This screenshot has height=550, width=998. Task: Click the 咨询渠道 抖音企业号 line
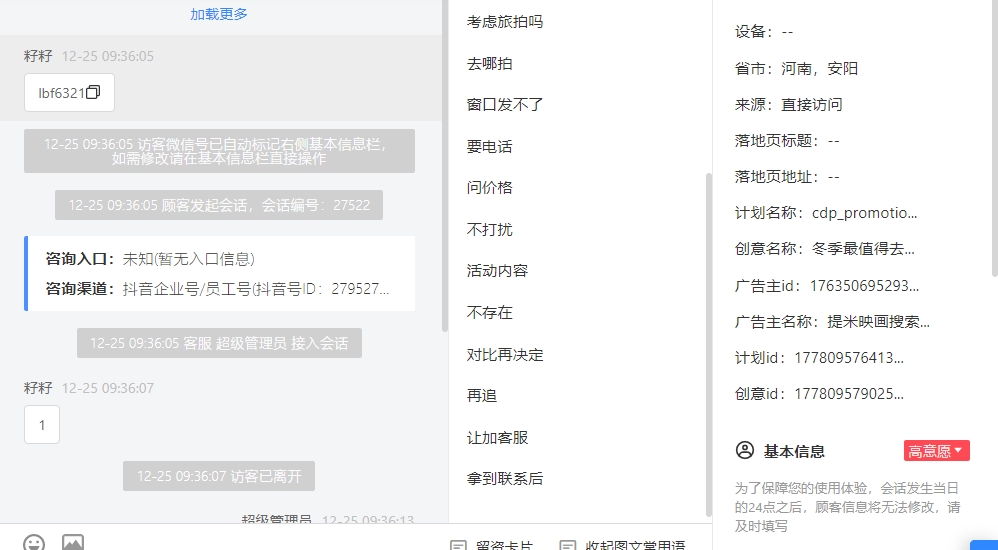[217, 289]
